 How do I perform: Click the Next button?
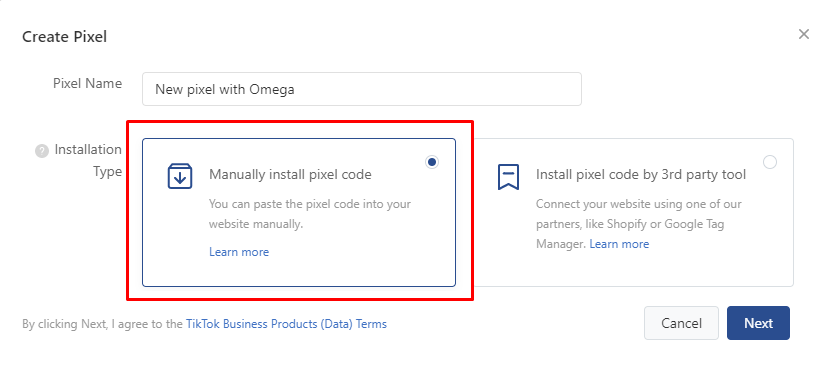click(758, 323)
